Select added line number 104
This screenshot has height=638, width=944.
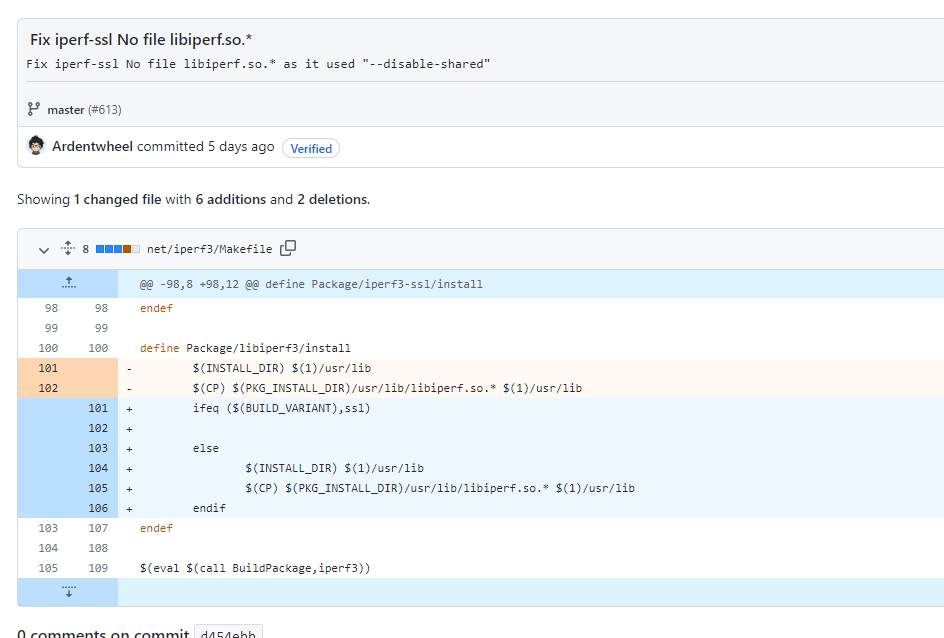click(97, 467)
